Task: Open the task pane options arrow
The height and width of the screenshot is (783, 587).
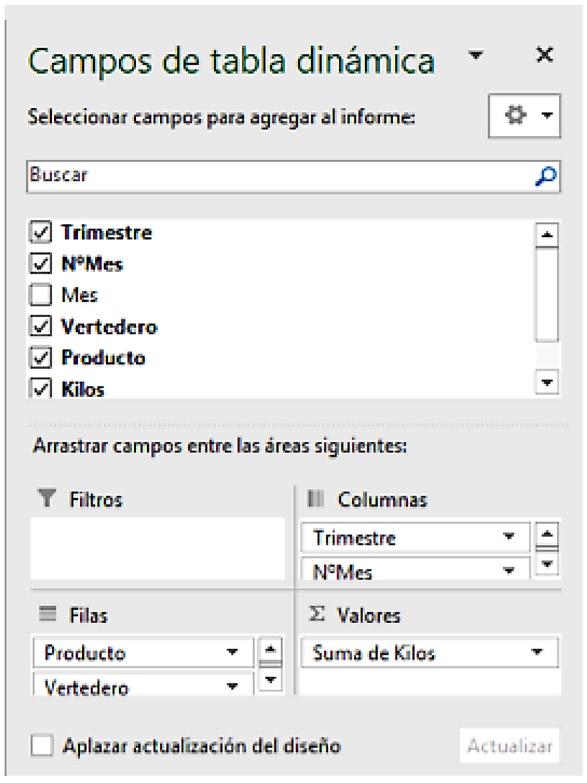Action: [x=476, y=54]
